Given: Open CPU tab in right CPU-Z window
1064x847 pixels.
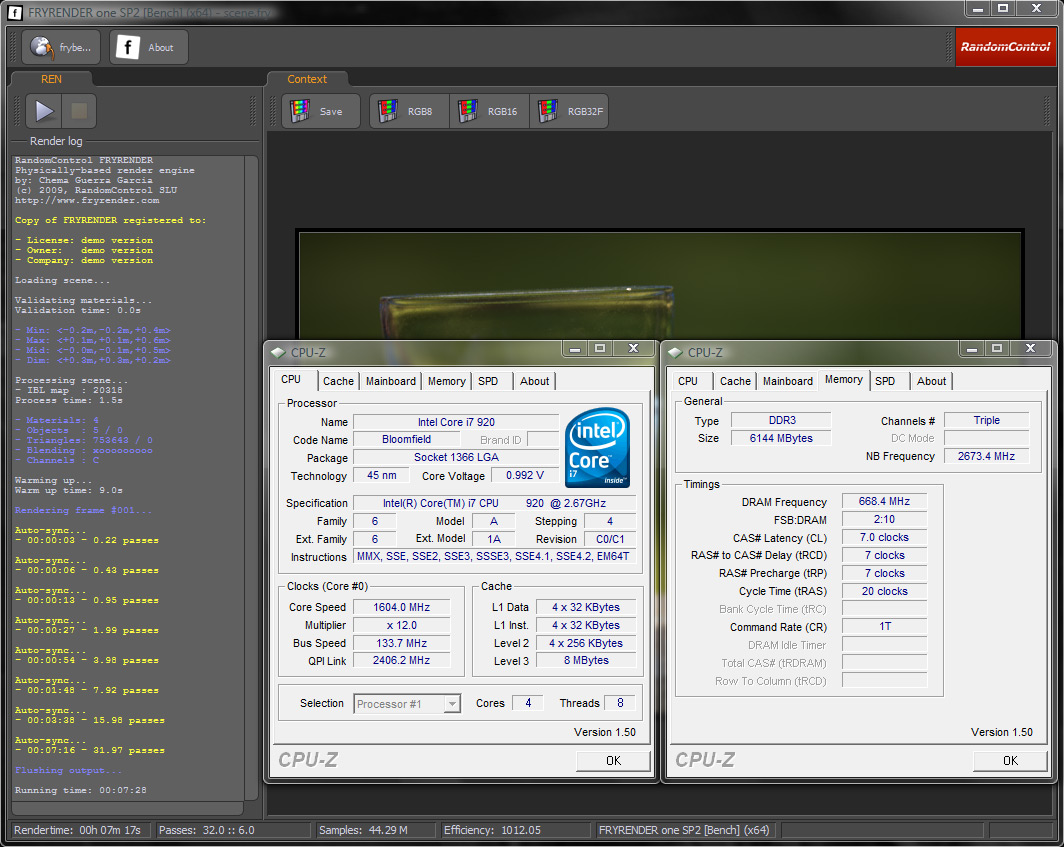Looking at the screenshot, I should click(x=688, y=381).
